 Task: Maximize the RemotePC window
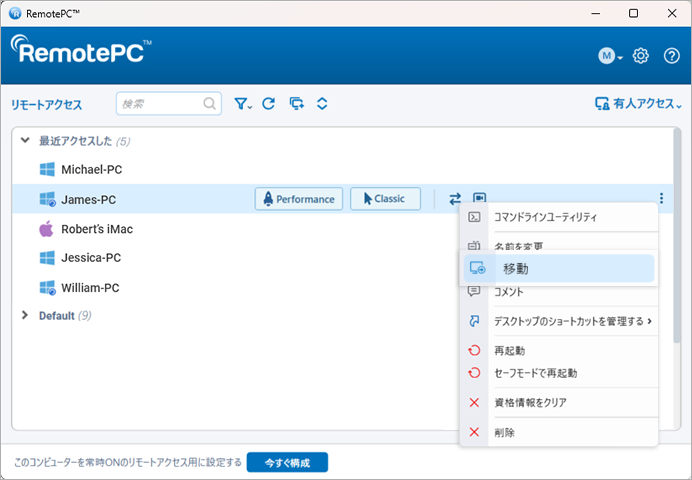(x=633, y=14)
